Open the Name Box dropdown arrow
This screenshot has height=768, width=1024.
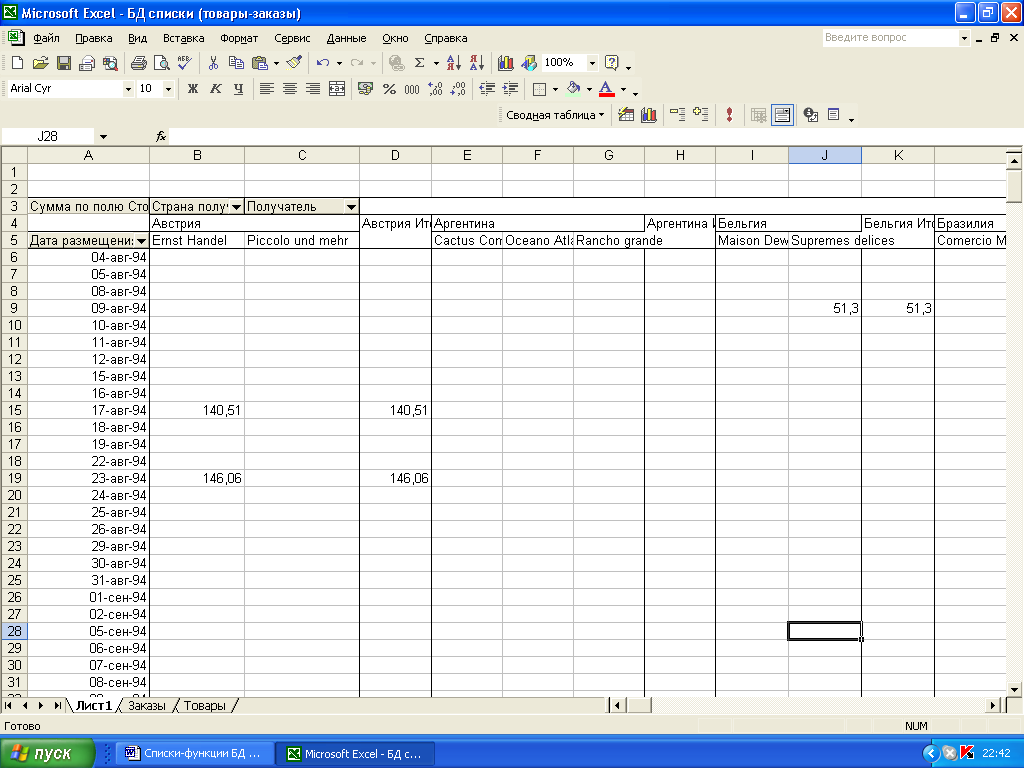coord(103,136)
